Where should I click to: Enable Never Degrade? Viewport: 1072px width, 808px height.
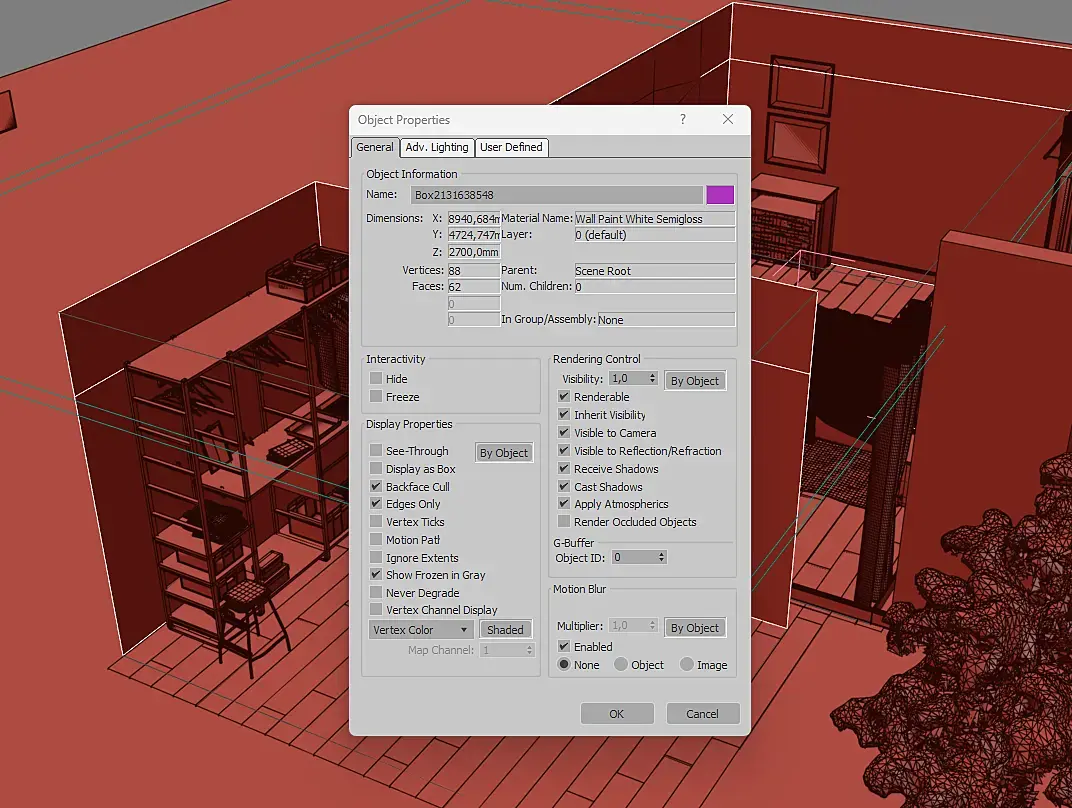[376, 592]
